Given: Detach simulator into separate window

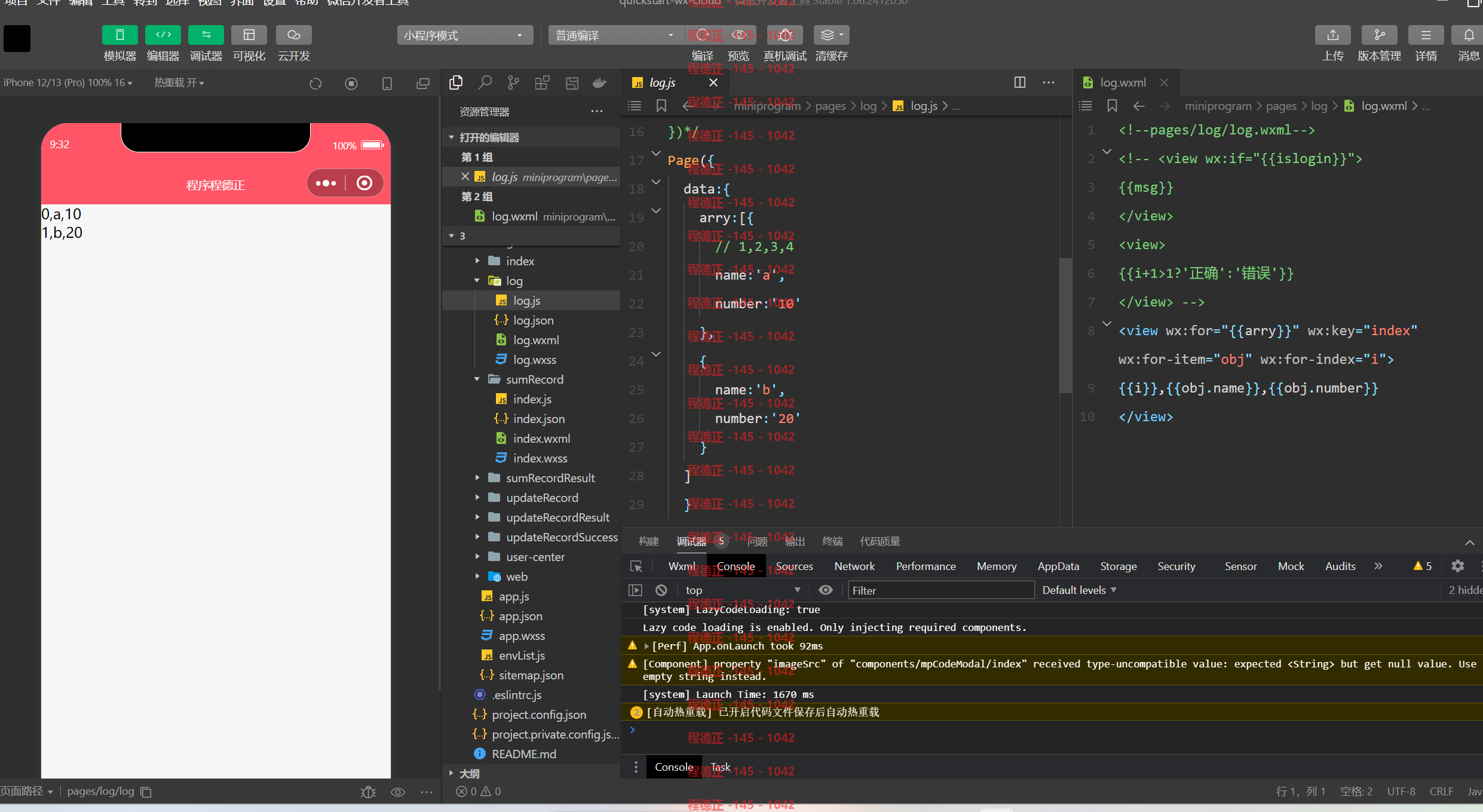Looking at the screenshot, I should coord(423,84).
